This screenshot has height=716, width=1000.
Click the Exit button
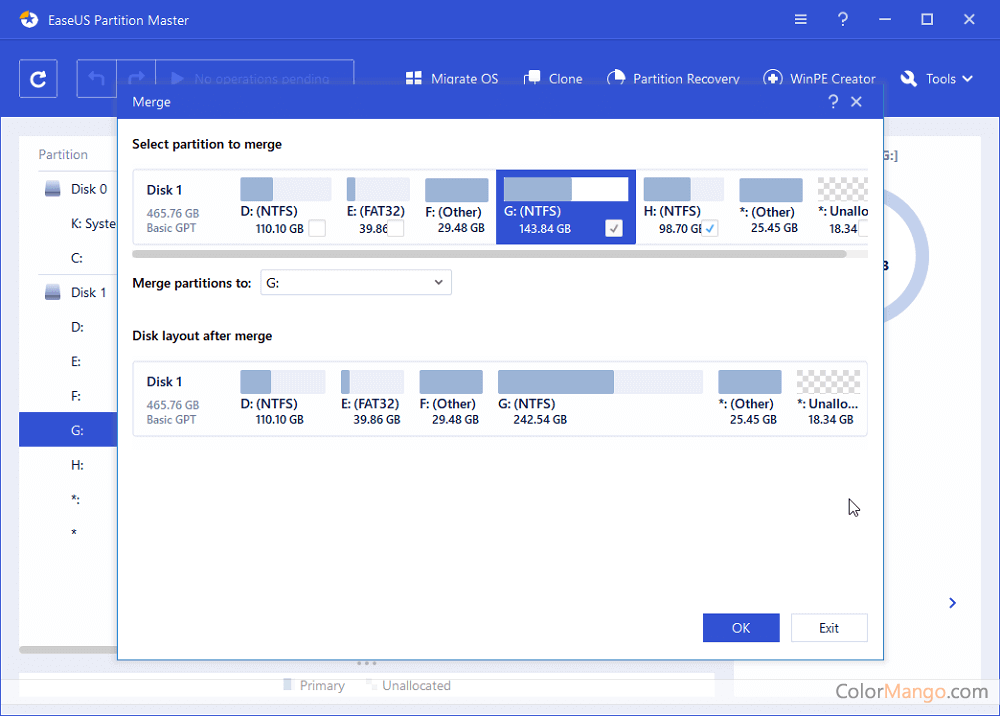[829, 628]
